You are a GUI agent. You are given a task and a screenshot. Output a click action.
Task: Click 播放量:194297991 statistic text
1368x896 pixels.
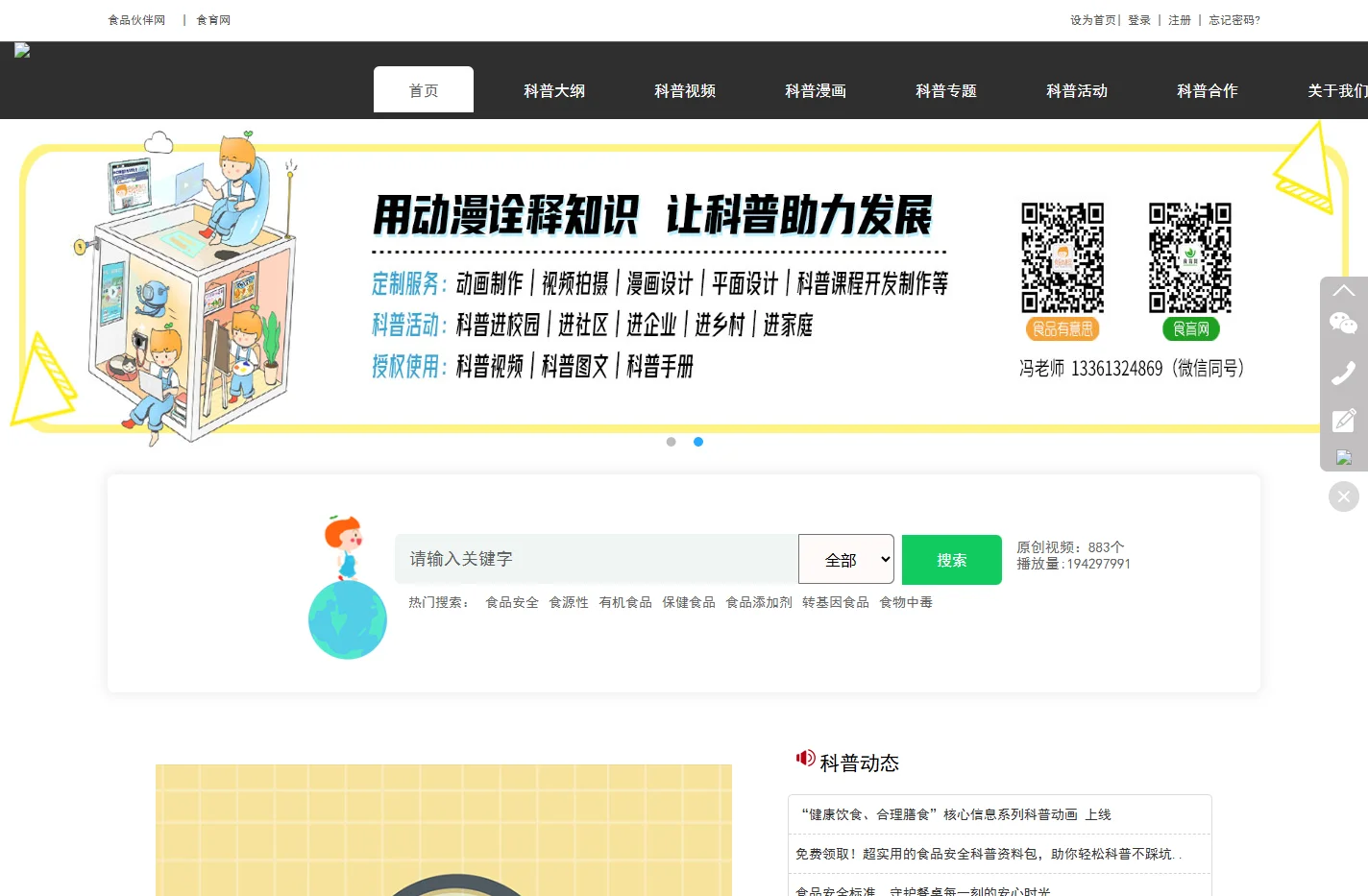[1074, 564]
